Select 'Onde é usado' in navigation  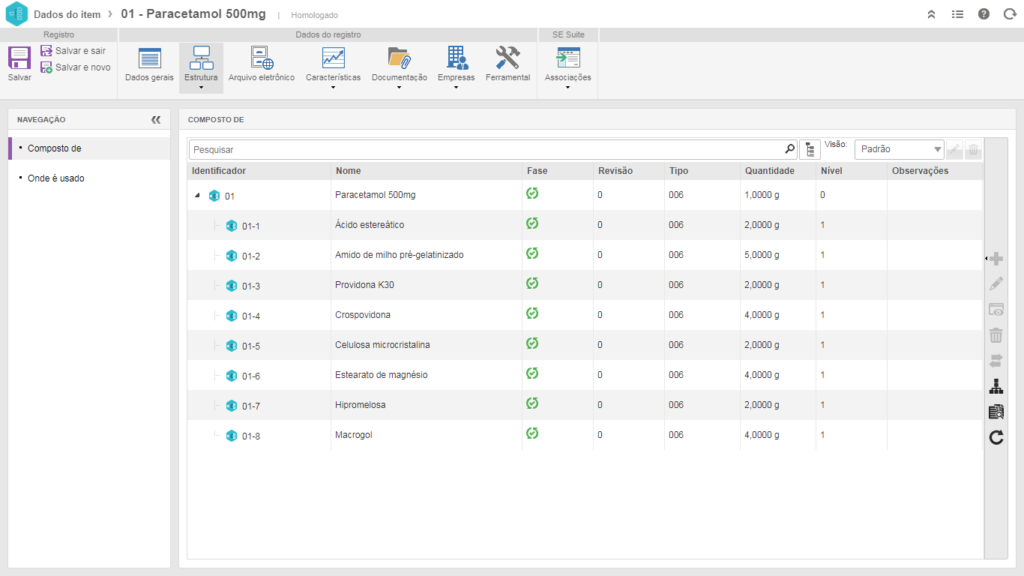56,178
